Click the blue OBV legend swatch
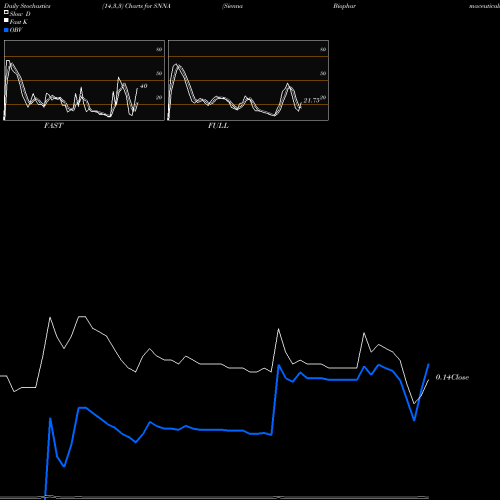The height and width of the screenshot is (500, 500). tap(6, 30)
